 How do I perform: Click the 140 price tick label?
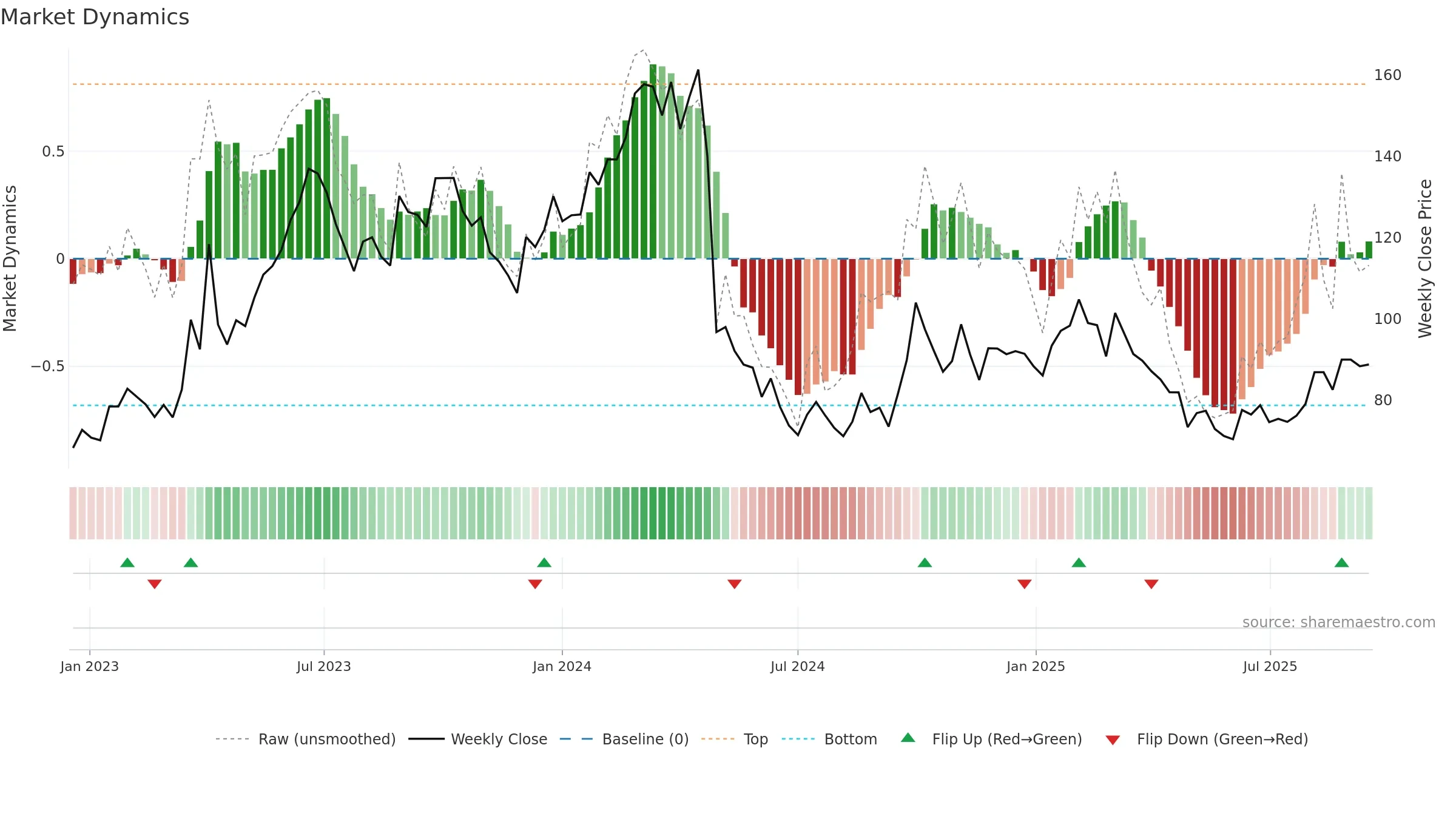pyautogui.click(x=1388, y=157)
